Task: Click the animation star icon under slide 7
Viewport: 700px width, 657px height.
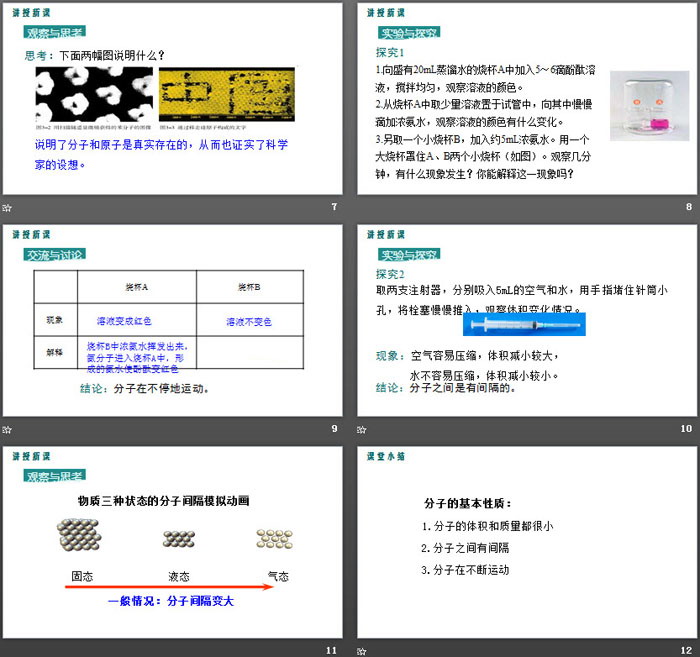Action: click(x=8, y=207)
